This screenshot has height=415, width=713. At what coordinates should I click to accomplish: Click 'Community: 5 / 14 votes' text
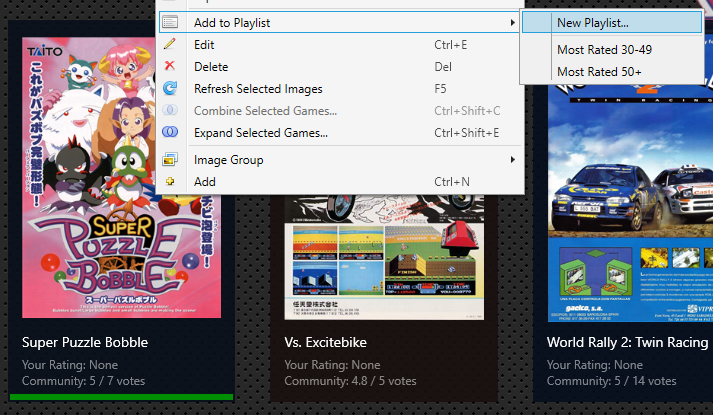click(612, 381)
